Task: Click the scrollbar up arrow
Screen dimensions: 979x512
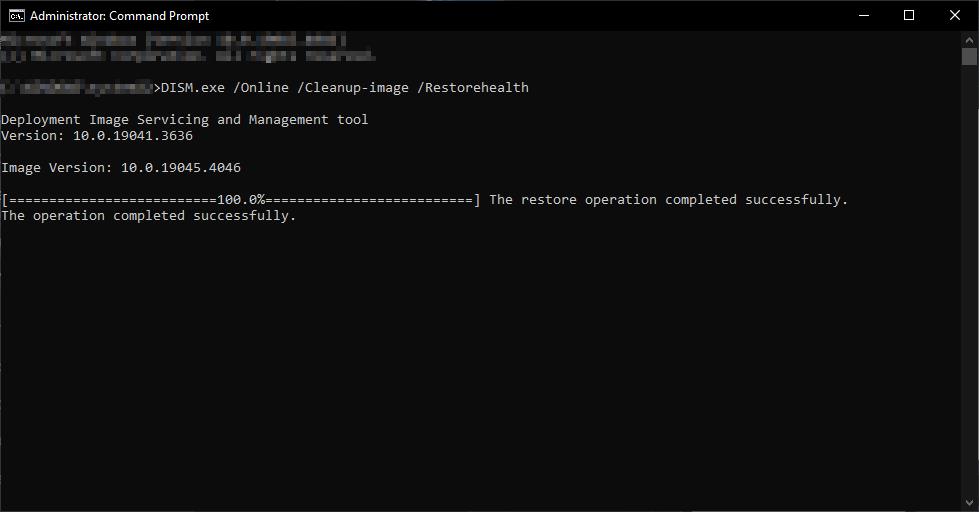Action: pyautogui.click(x=969, y=39)
